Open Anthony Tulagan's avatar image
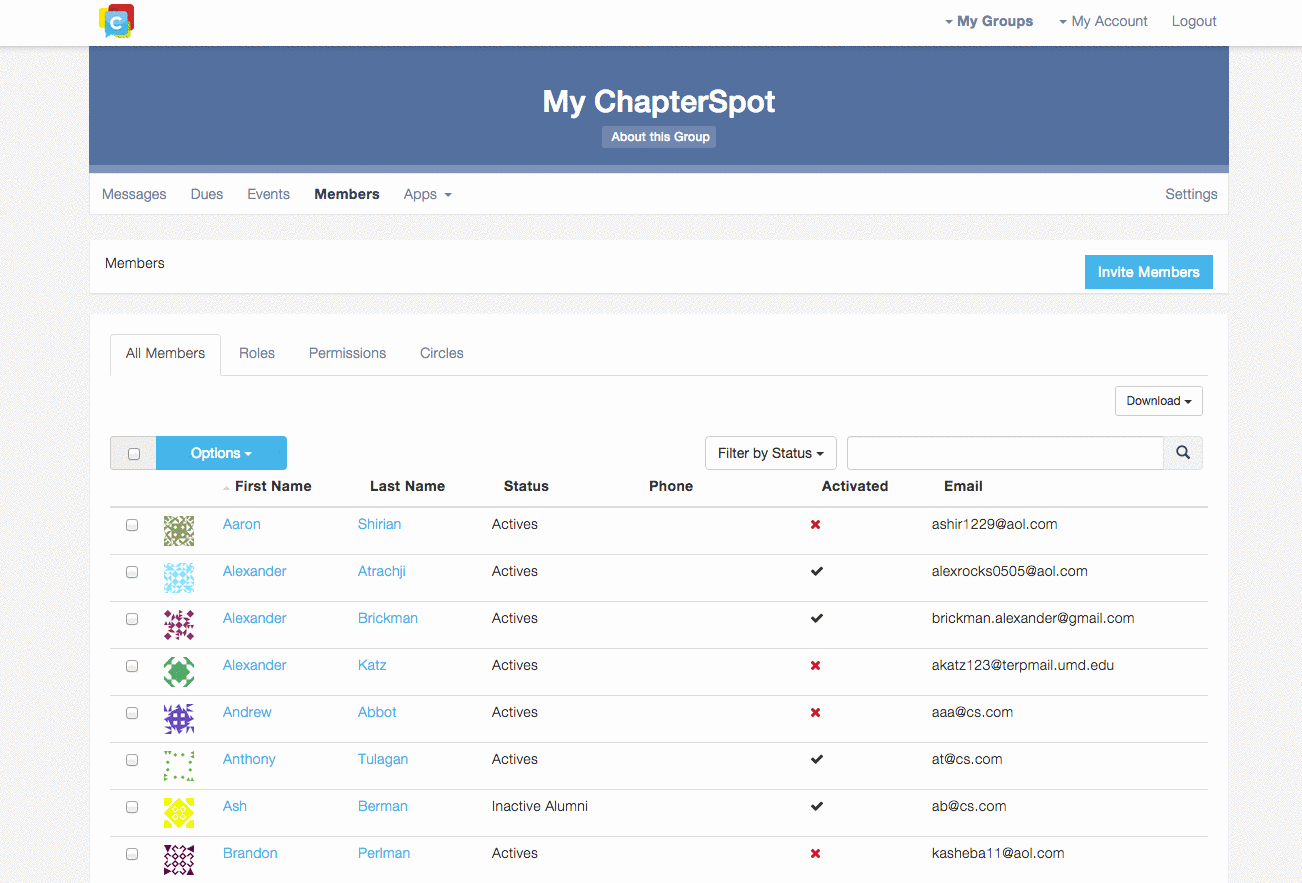Screen dimensions: 1302x883 179,766
